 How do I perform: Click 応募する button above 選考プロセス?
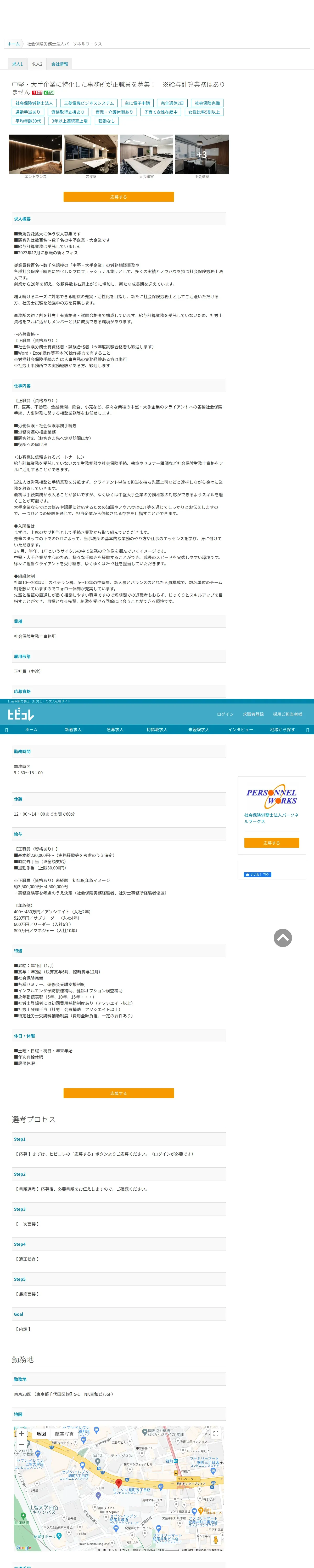pos(118,1093)
